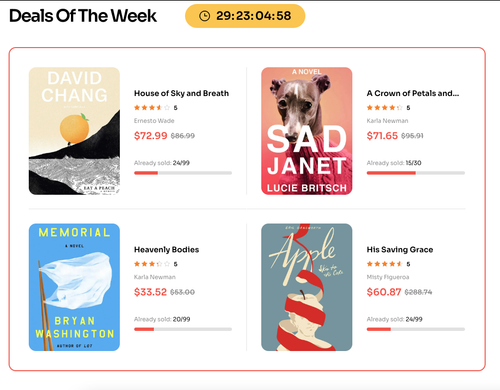
Task: Click author Misty Figueroa
Action: tap(388, 277)
